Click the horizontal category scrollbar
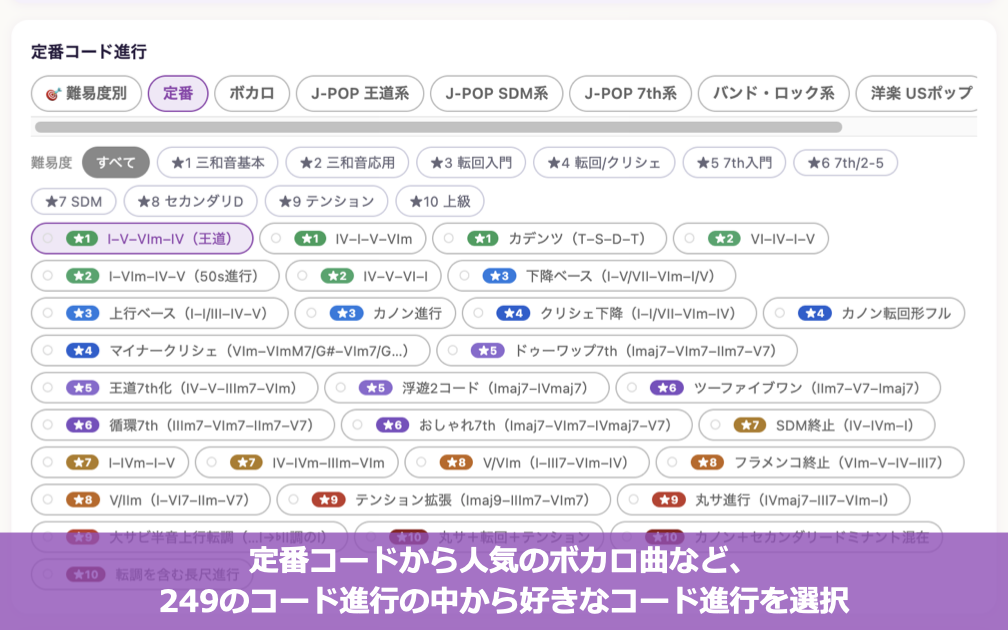 click(438, 127)
